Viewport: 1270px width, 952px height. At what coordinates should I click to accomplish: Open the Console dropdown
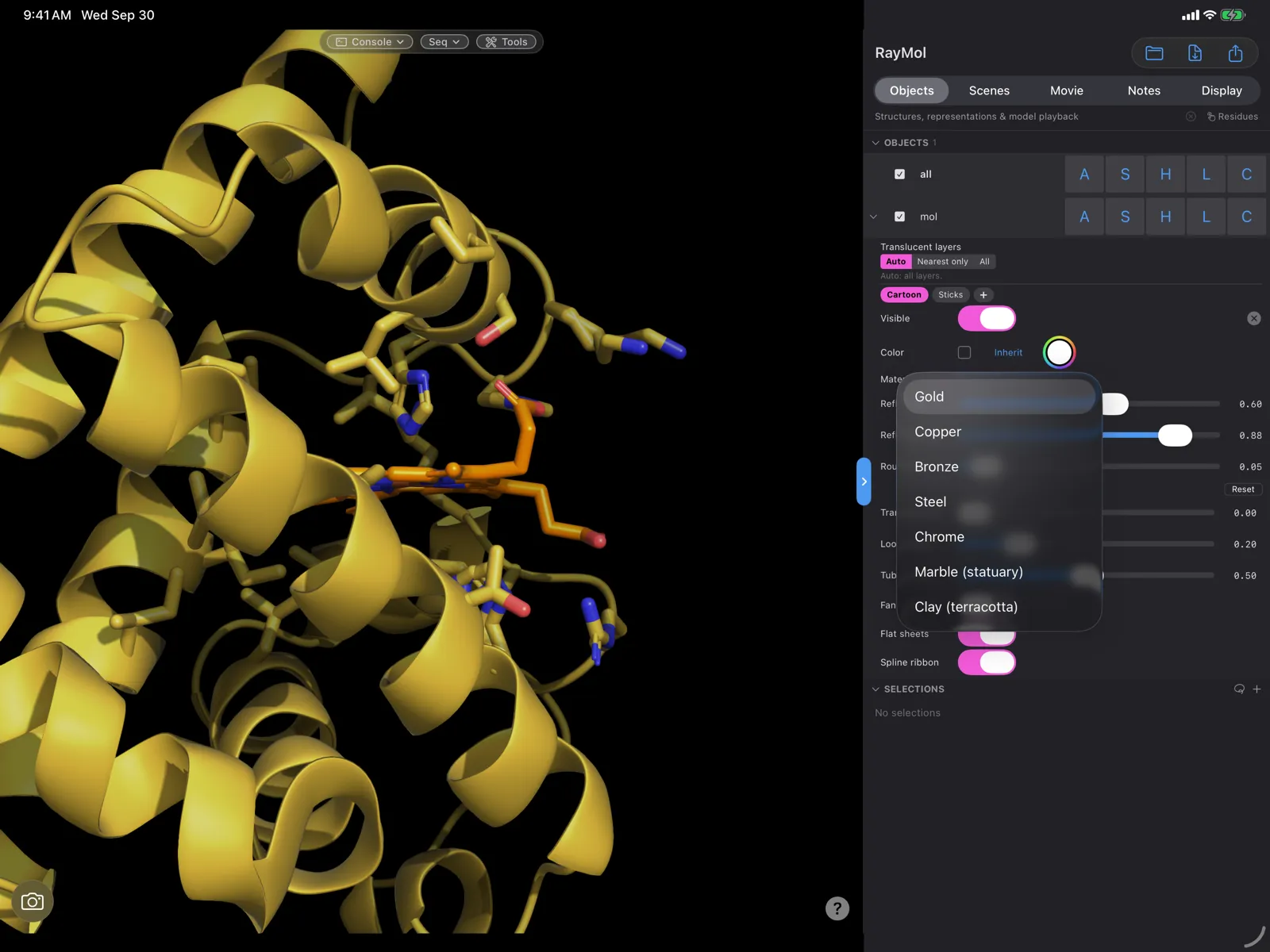[370, 42]
